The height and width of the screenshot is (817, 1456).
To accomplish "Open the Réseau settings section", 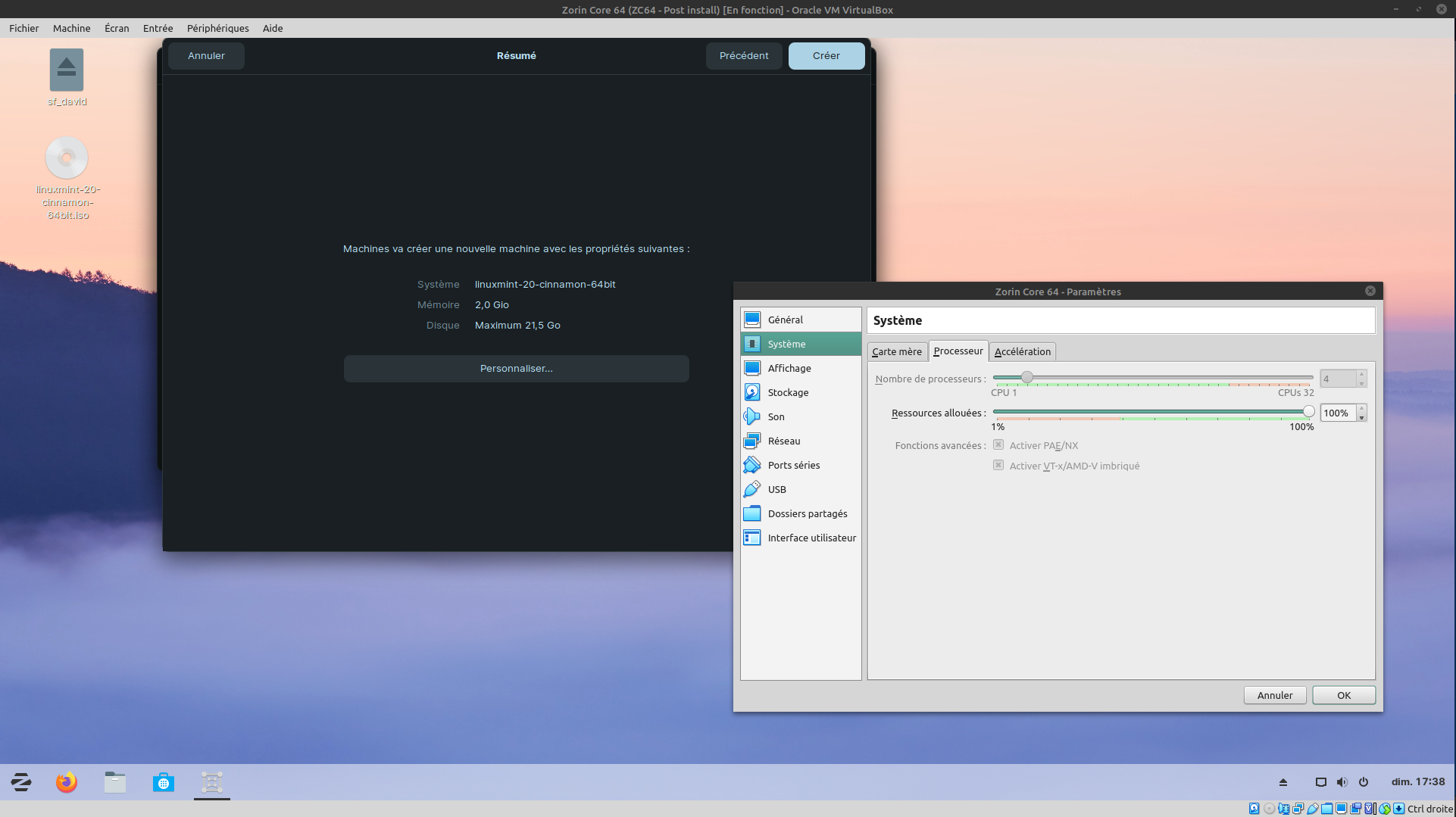I will (783, 441).
